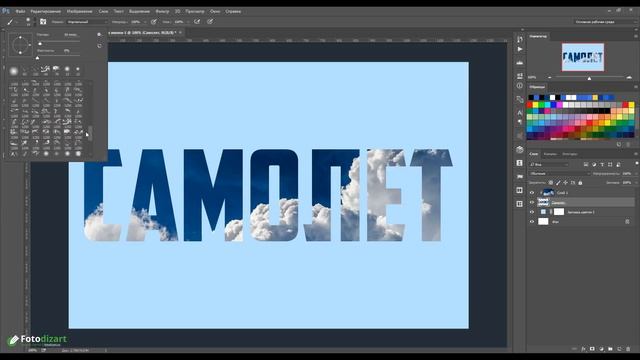This screenshot has height=360, width=640.
Task: Open brush picker gear settings
Action: click(99, 35)
